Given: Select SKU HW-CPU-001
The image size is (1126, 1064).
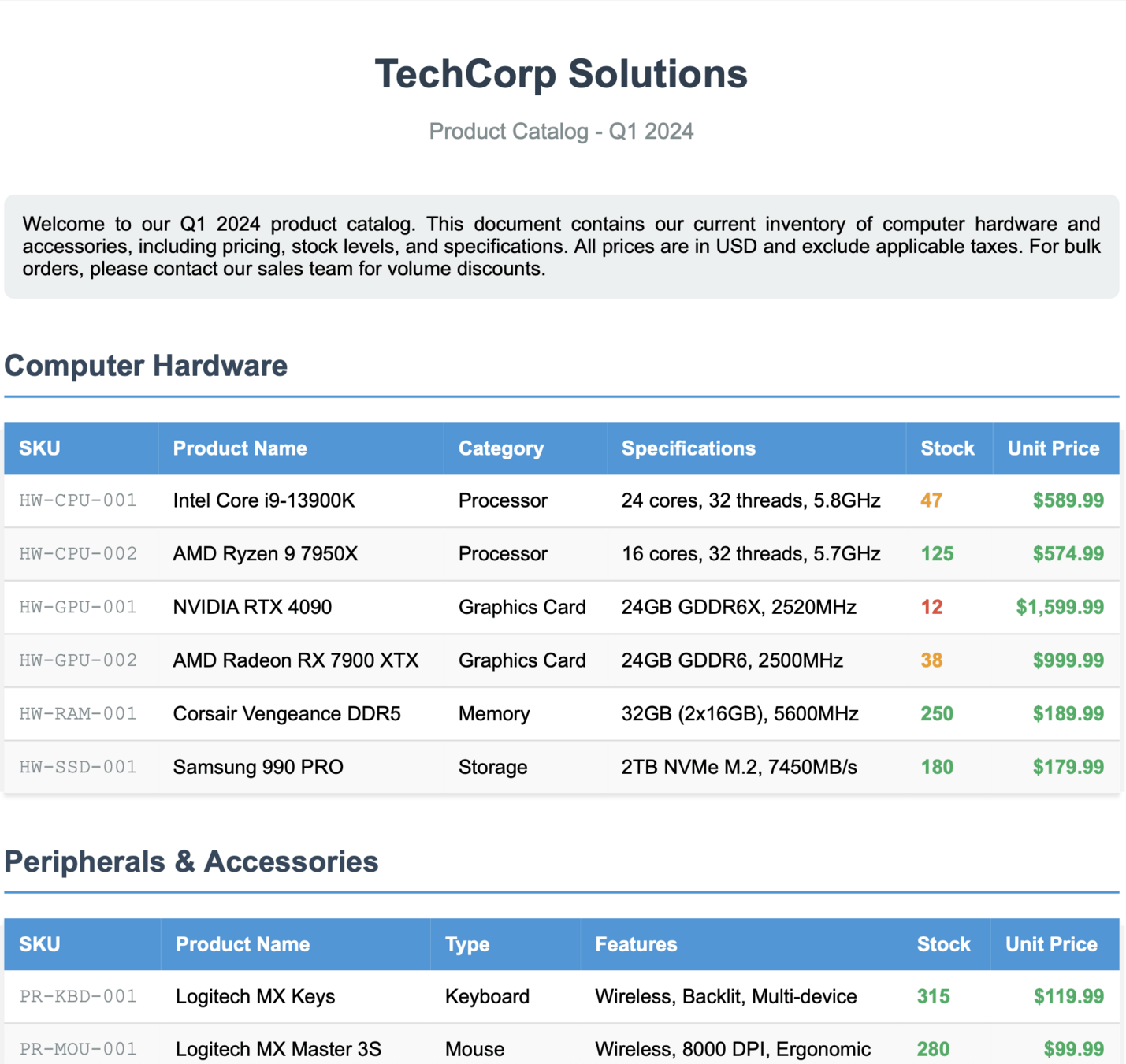Looking at the screenshot, I should (x=78, y=500).
